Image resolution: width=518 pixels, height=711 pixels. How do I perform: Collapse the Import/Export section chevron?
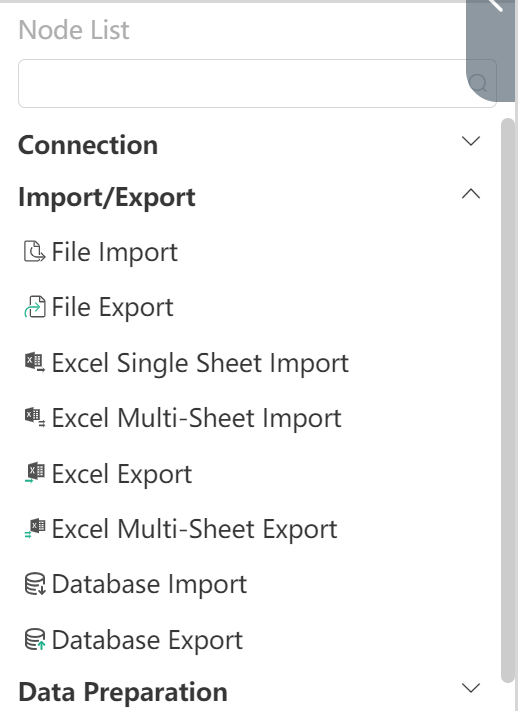(x=471, y=194)
